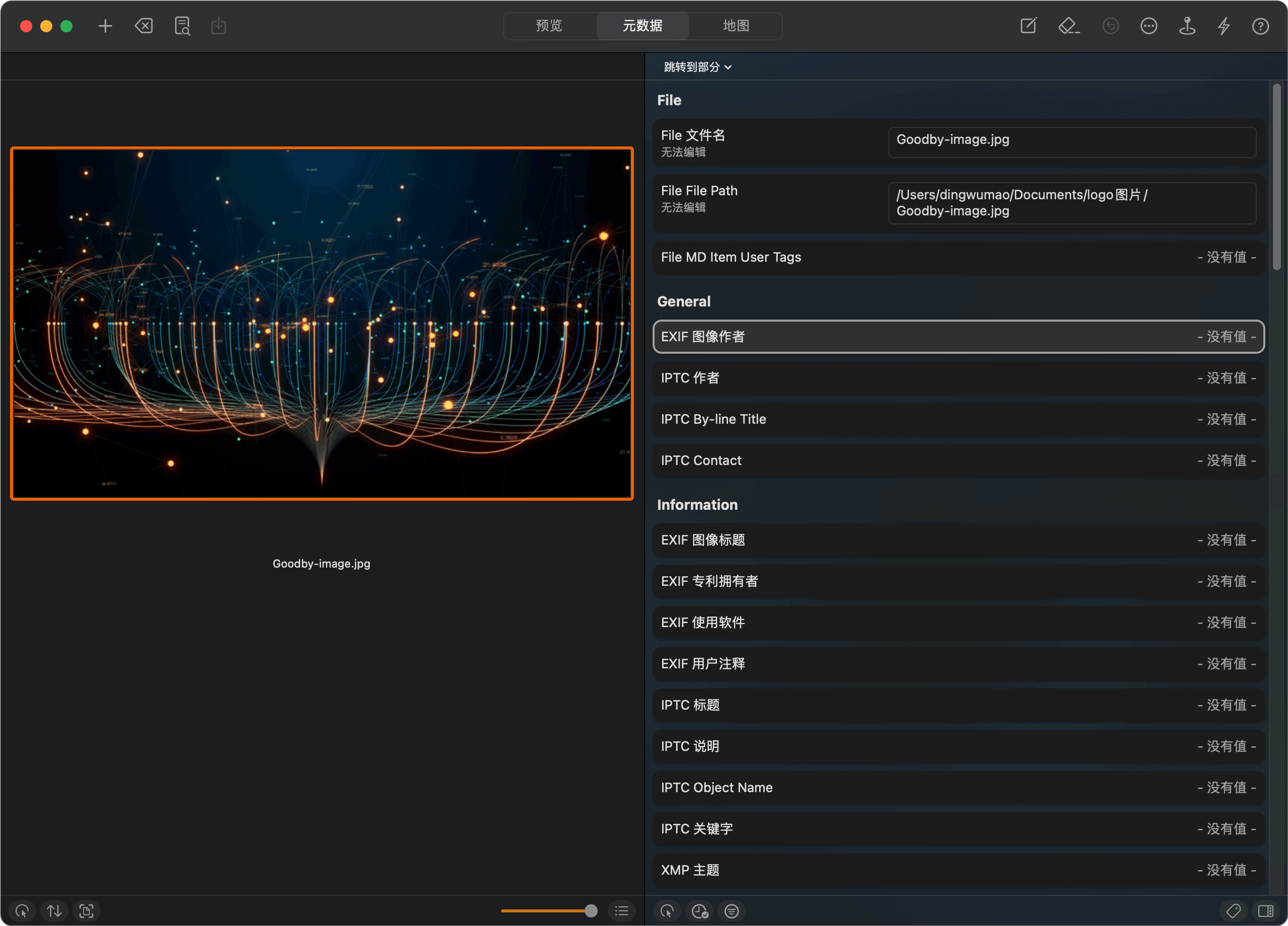Viewport: 1288px width, 926px height.
Task: Click the help question mark icon
Action: [x=1260, y=26]
